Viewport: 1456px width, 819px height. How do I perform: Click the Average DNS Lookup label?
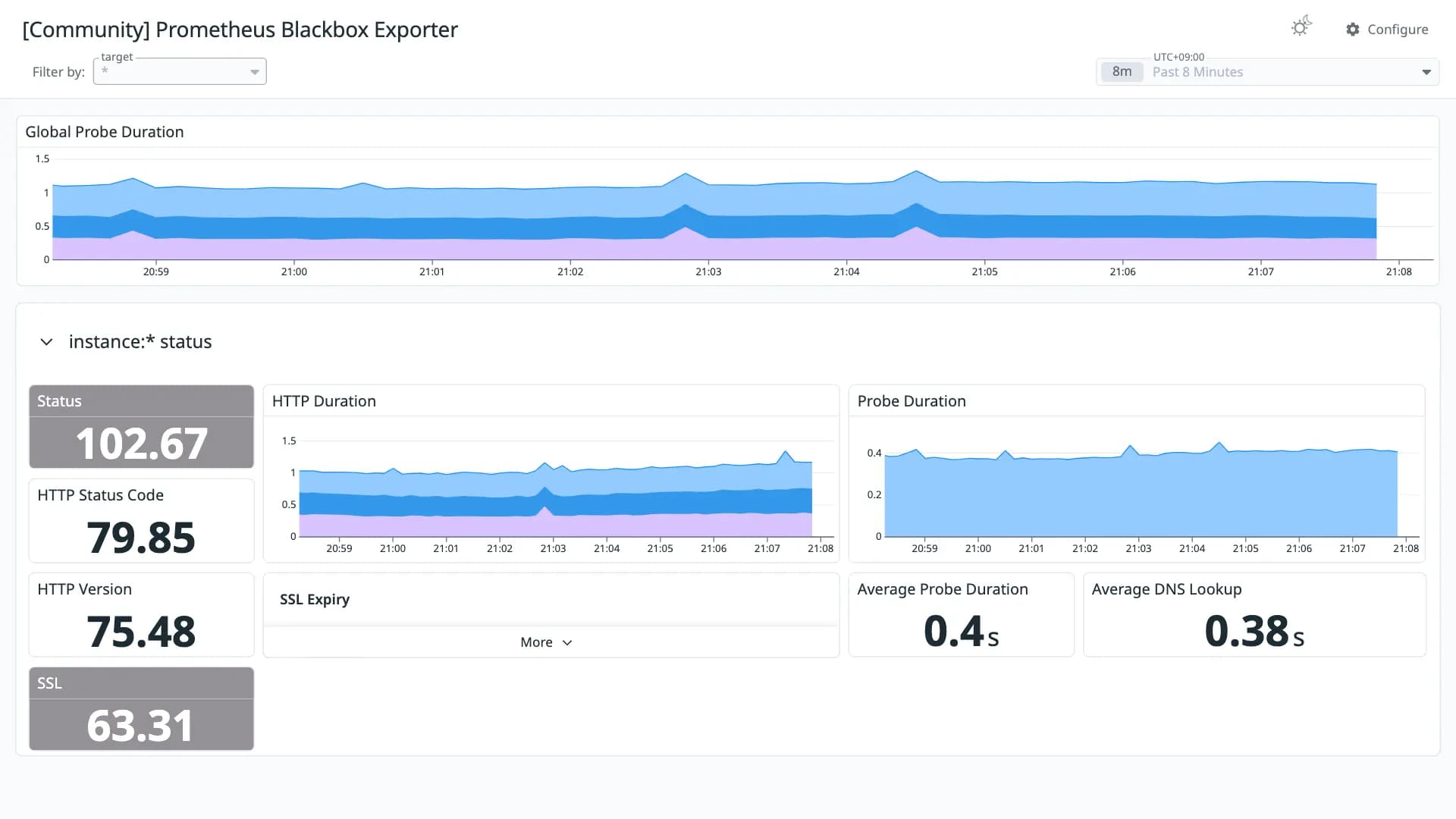1166,589
